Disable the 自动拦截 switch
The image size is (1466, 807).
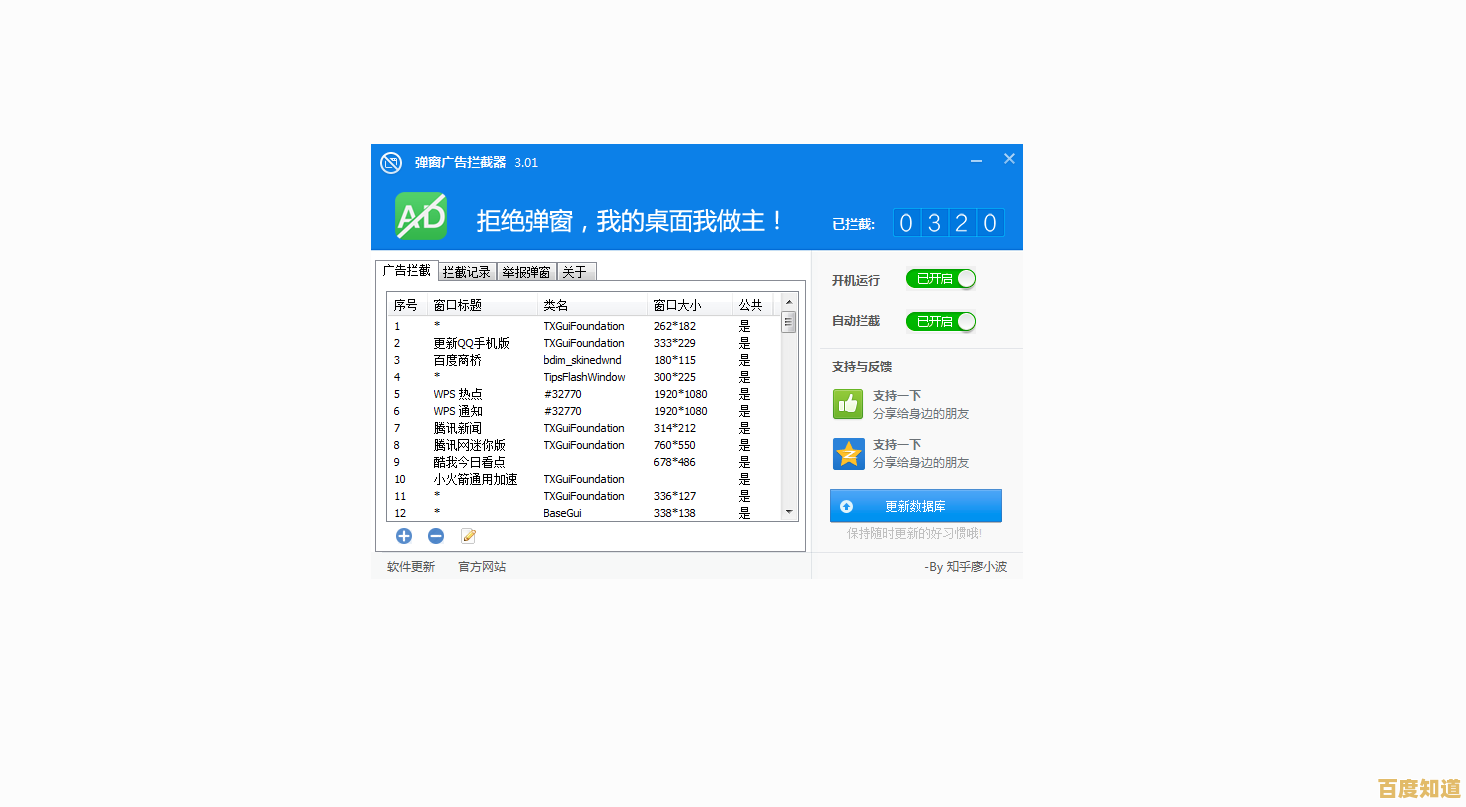940,321
